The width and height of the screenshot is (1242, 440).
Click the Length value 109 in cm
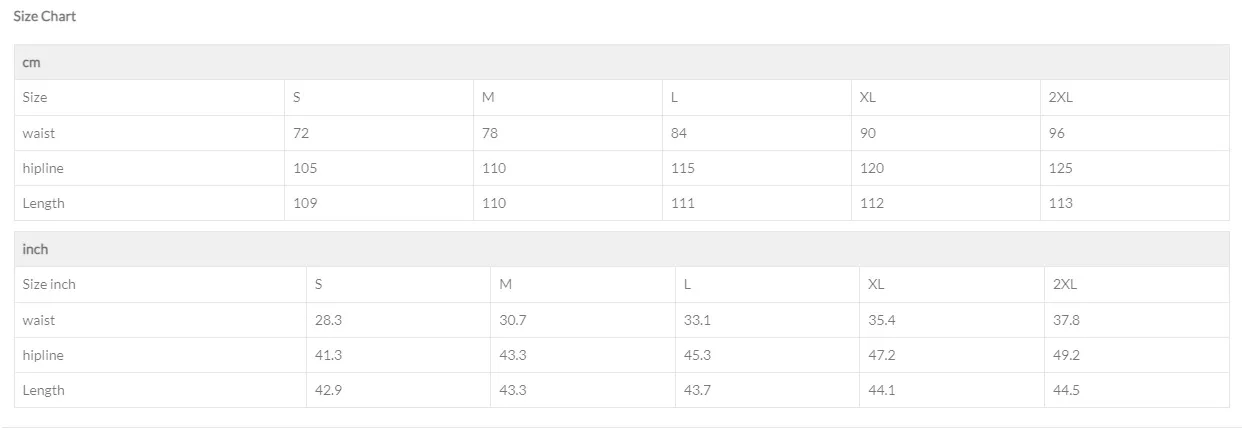(305, 203)
